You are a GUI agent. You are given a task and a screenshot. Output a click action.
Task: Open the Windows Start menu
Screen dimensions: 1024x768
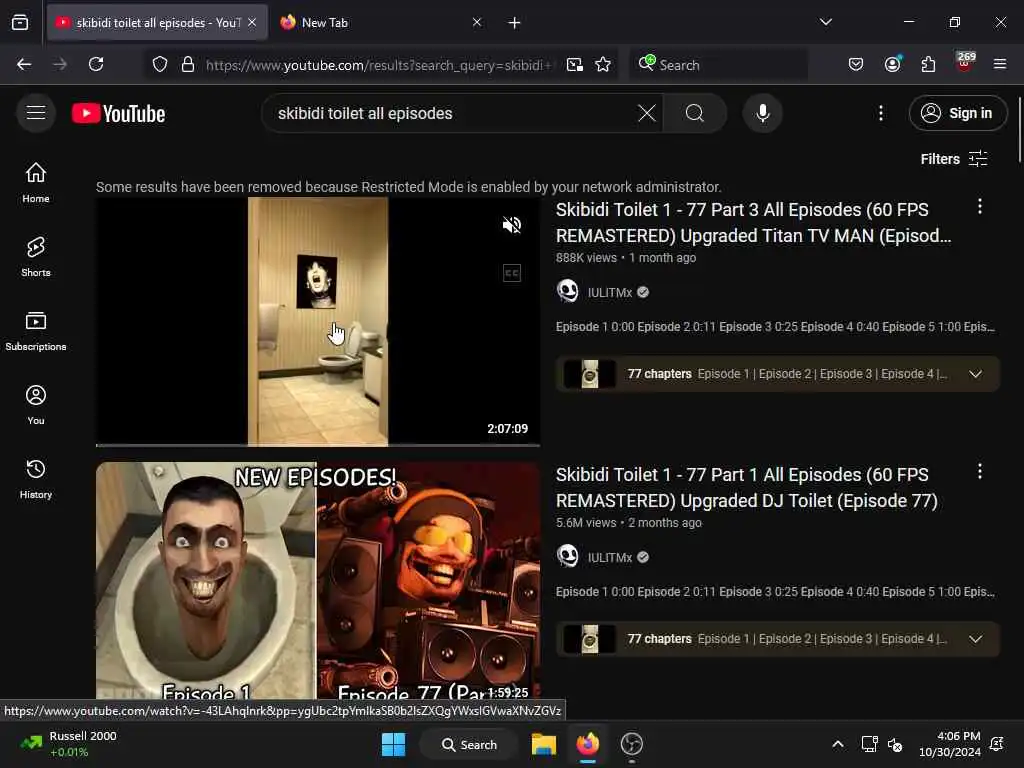393,744
